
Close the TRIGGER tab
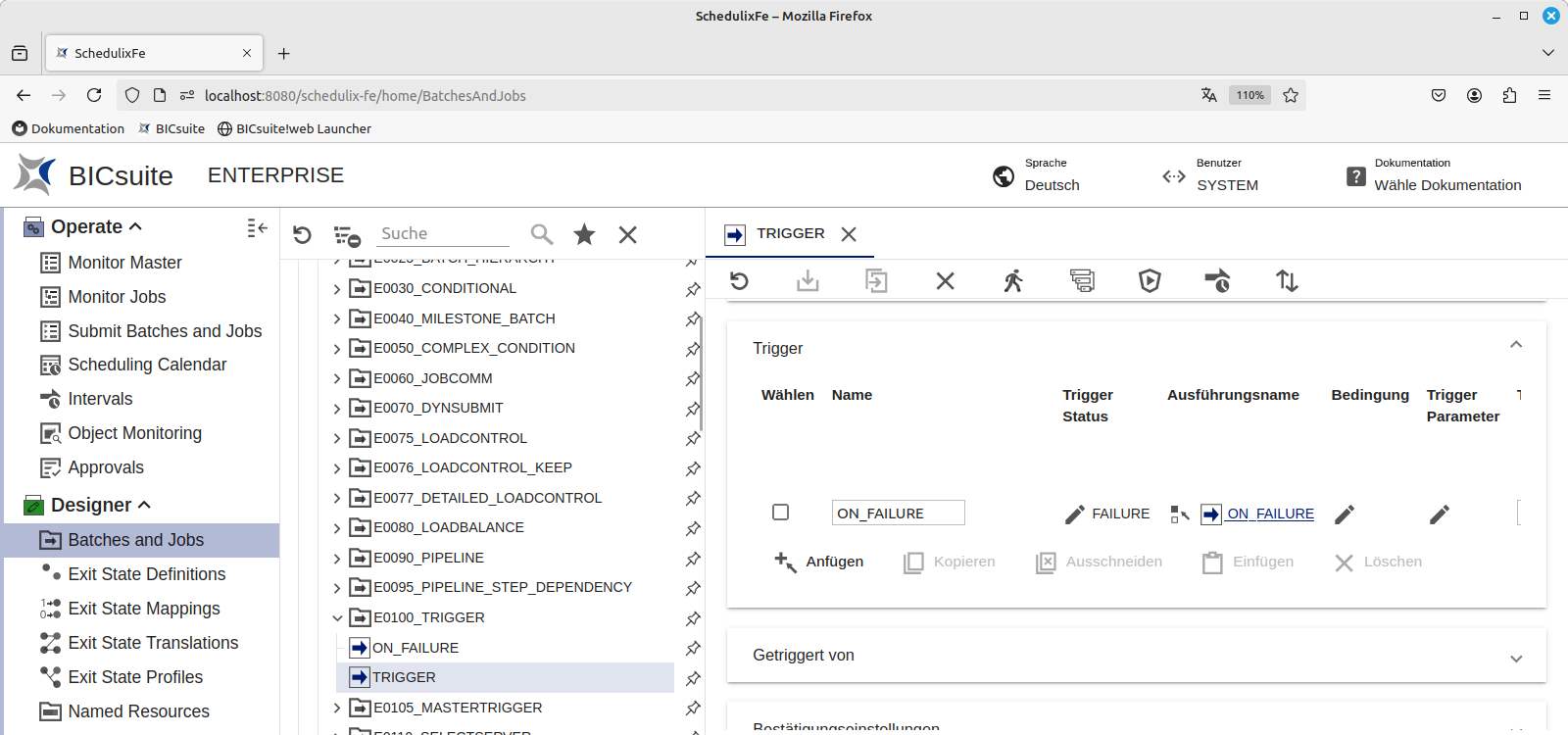tap(849, 234)
